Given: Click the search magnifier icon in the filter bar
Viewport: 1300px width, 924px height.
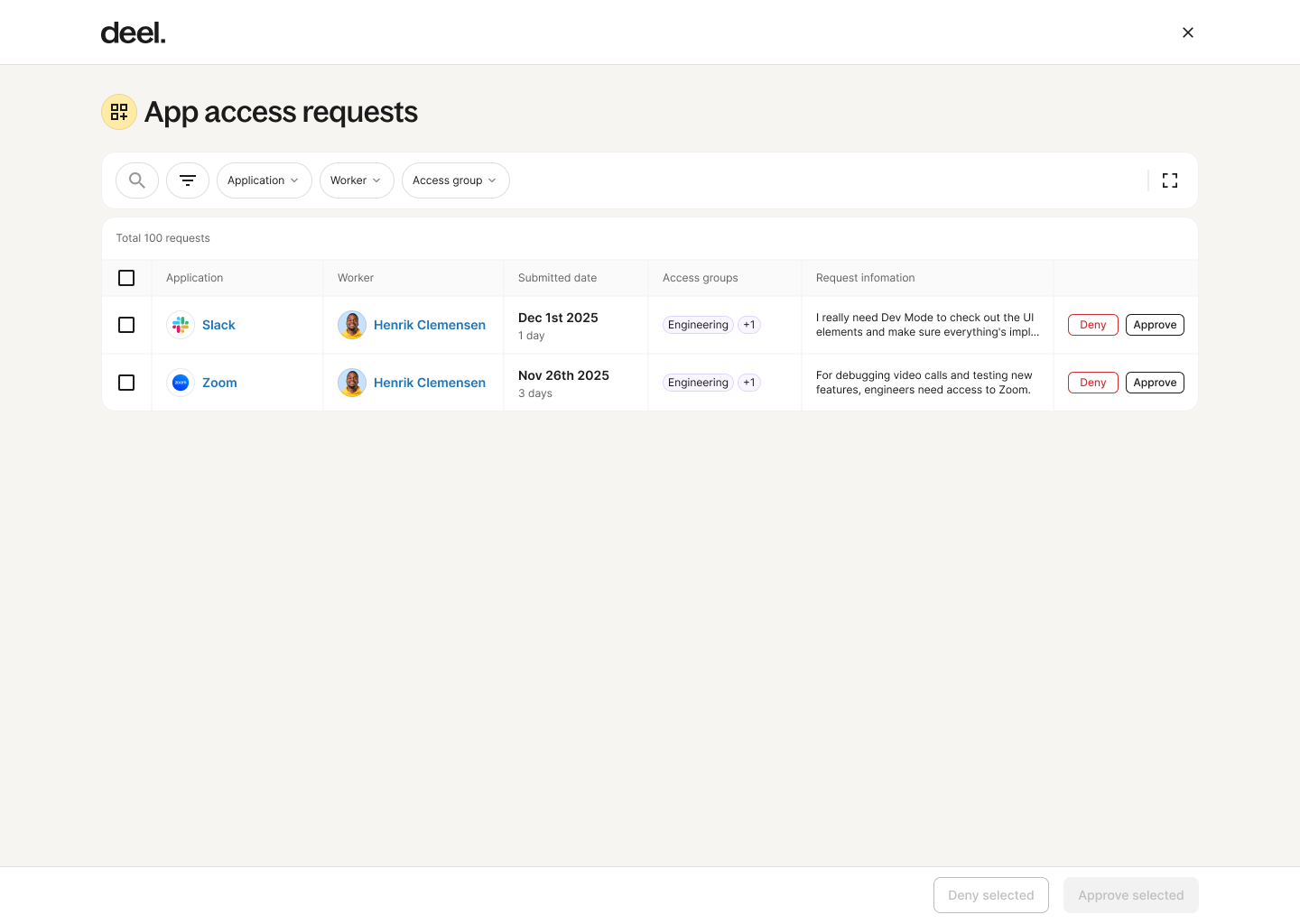Looking at the screenshot, I should coord(136,180).
